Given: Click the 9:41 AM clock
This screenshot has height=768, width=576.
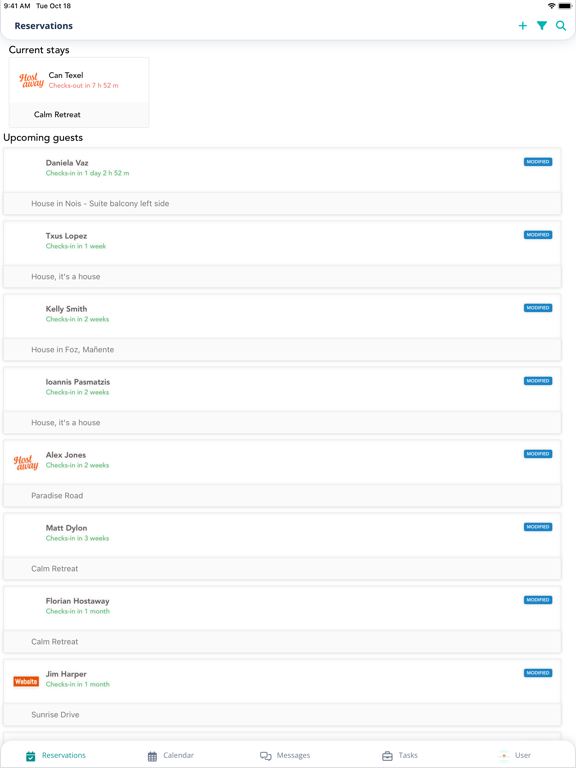Looking at the screenshot, I should (17, 6).
